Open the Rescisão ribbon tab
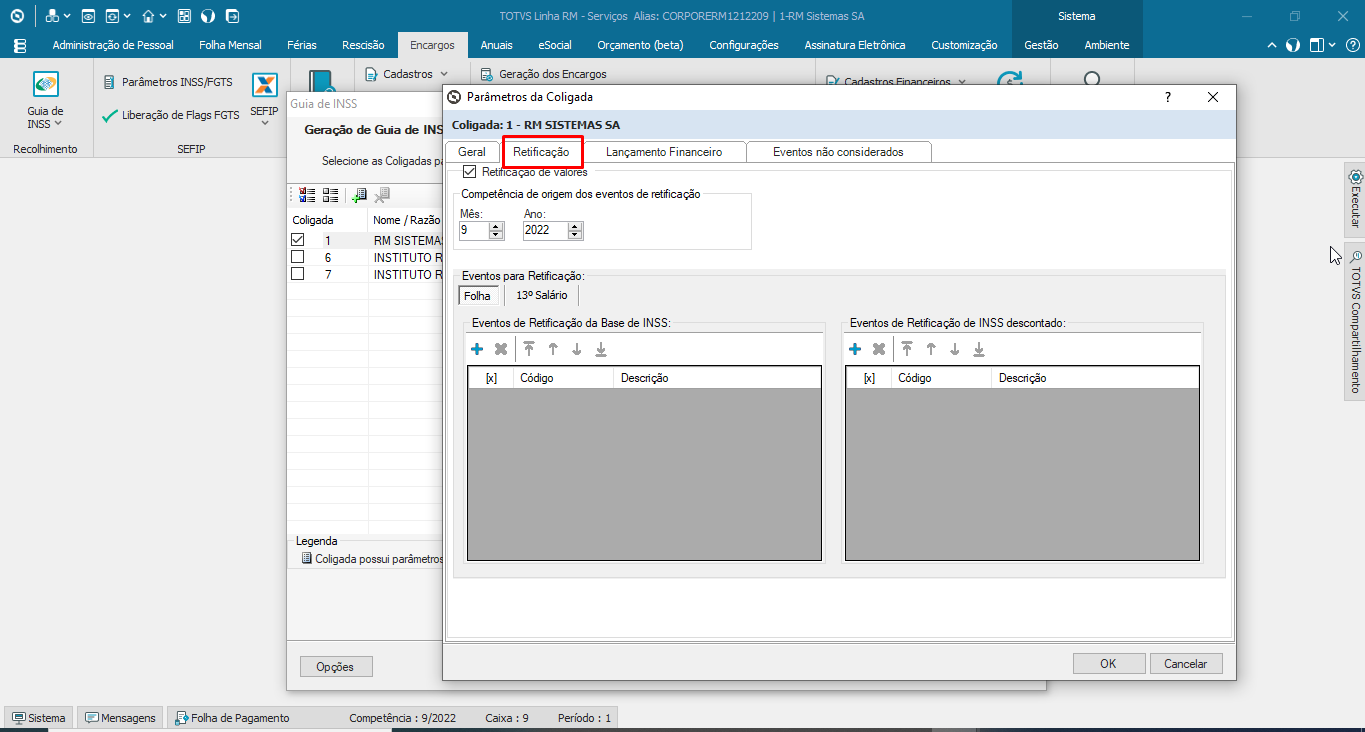This screenshot has height=732, width=1365. (x=363, y=45)
